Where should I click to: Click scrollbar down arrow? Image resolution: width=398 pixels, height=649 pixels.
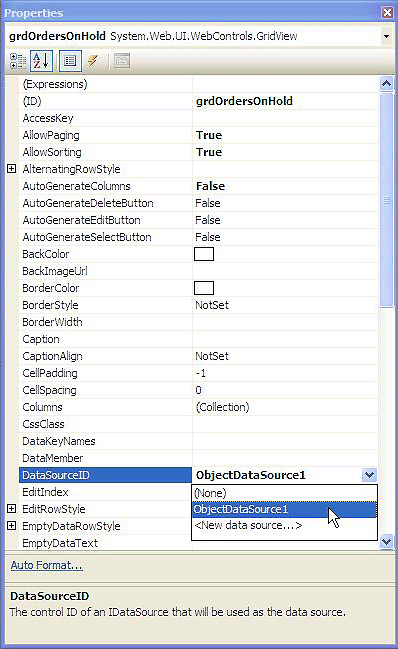(386, 541)
